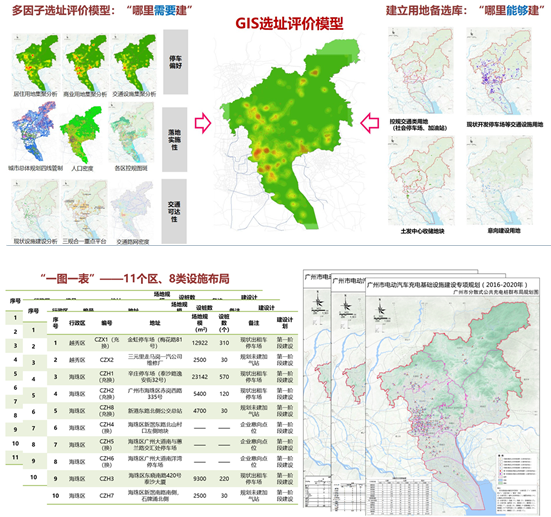Click the north arrow compass on front map

pyautogui.click(x=381, y=311)
